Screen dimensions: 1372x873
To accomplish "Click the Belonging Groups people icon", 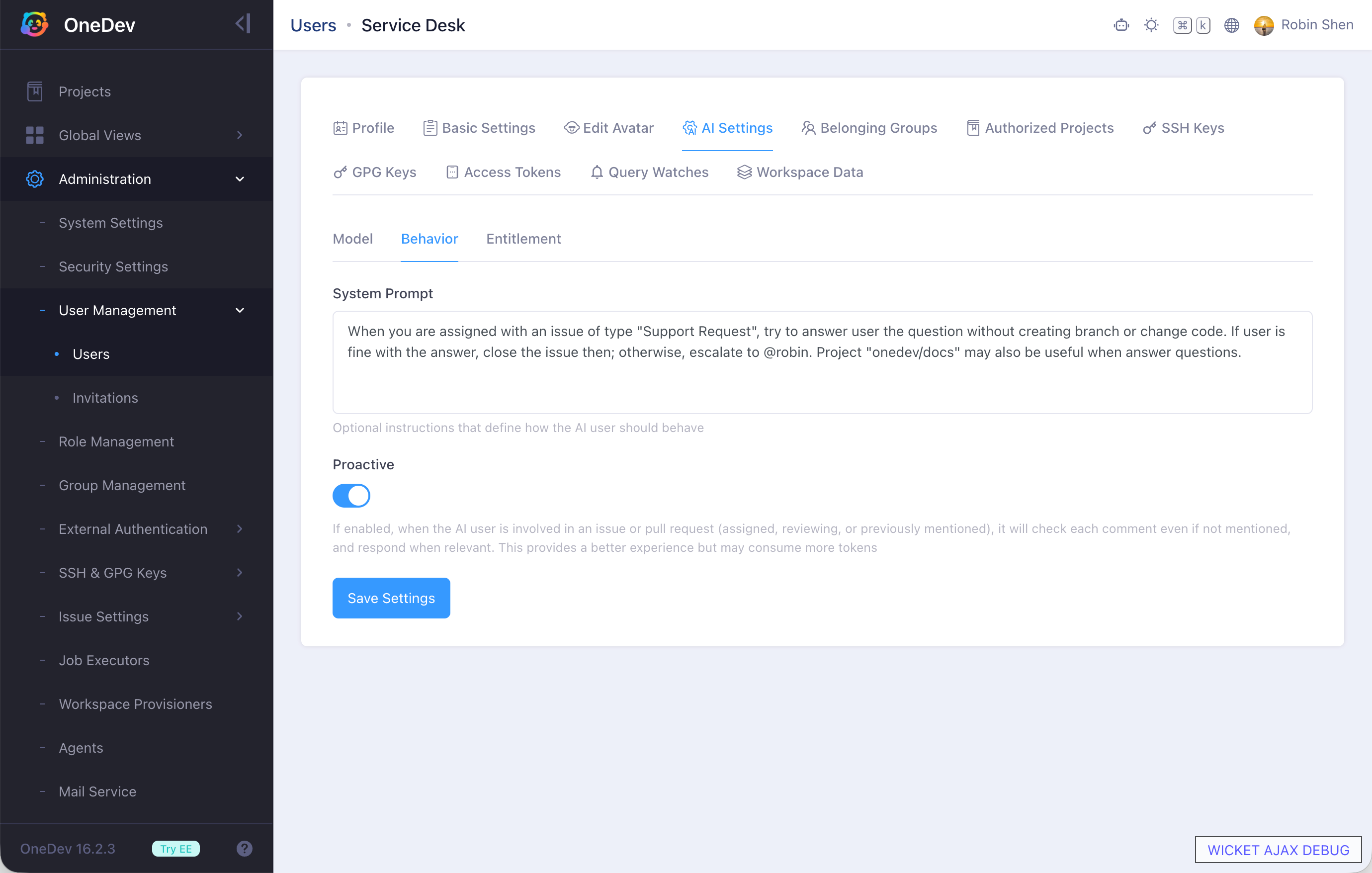I will (x=808, y=128).
